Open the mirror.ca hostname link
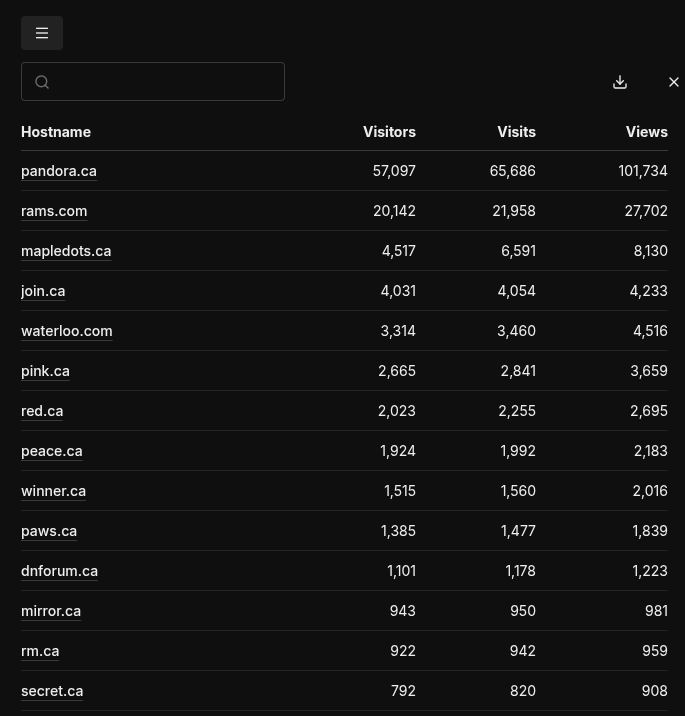This screenshot has height=716, width=685. [51, 611]
